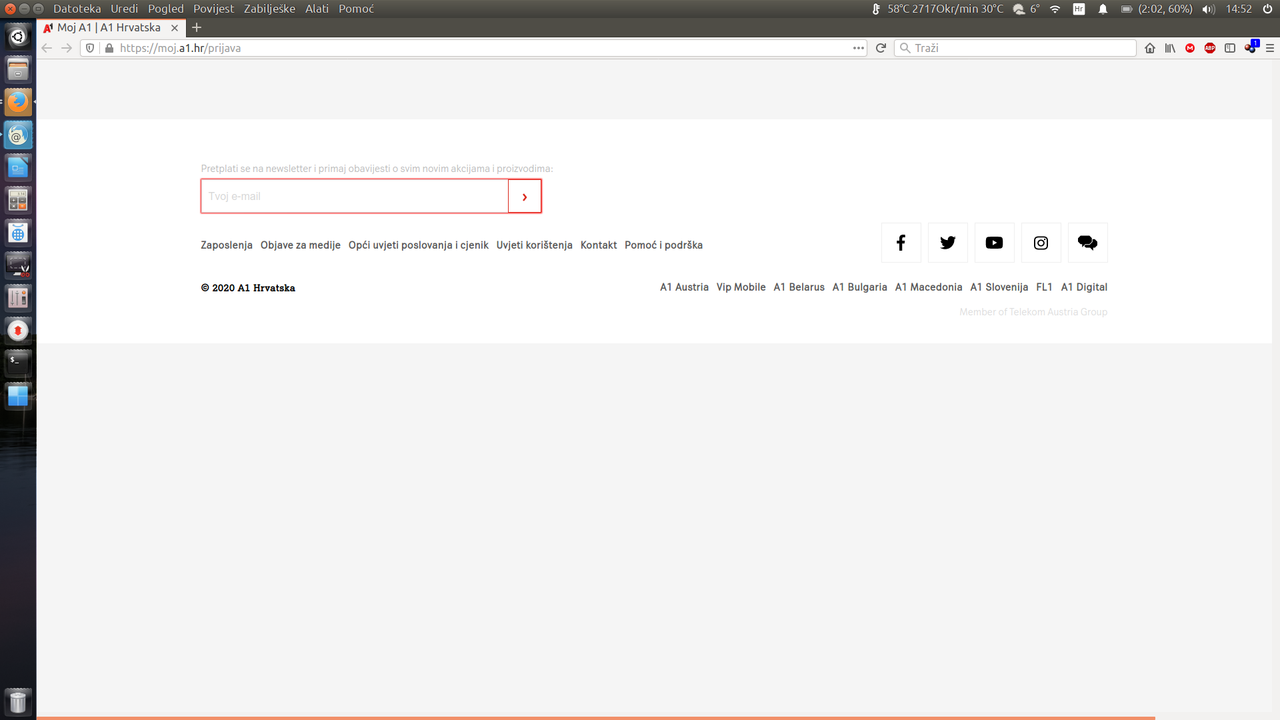
Task: Open the Povijest menu
Action: coord(214,9)
